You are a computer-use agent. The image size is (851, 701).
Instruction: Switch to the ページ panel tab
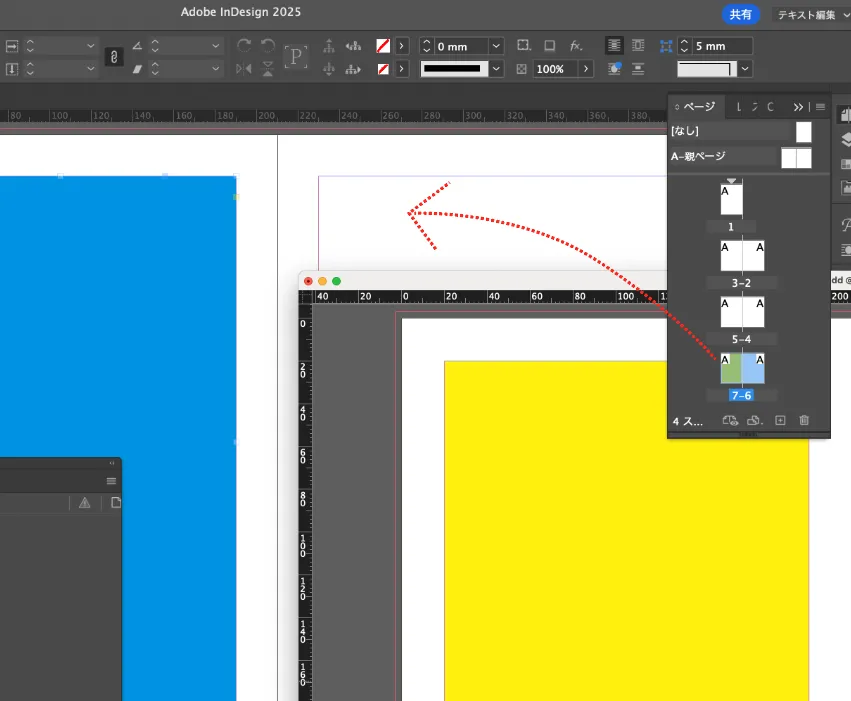click(697, 107)
